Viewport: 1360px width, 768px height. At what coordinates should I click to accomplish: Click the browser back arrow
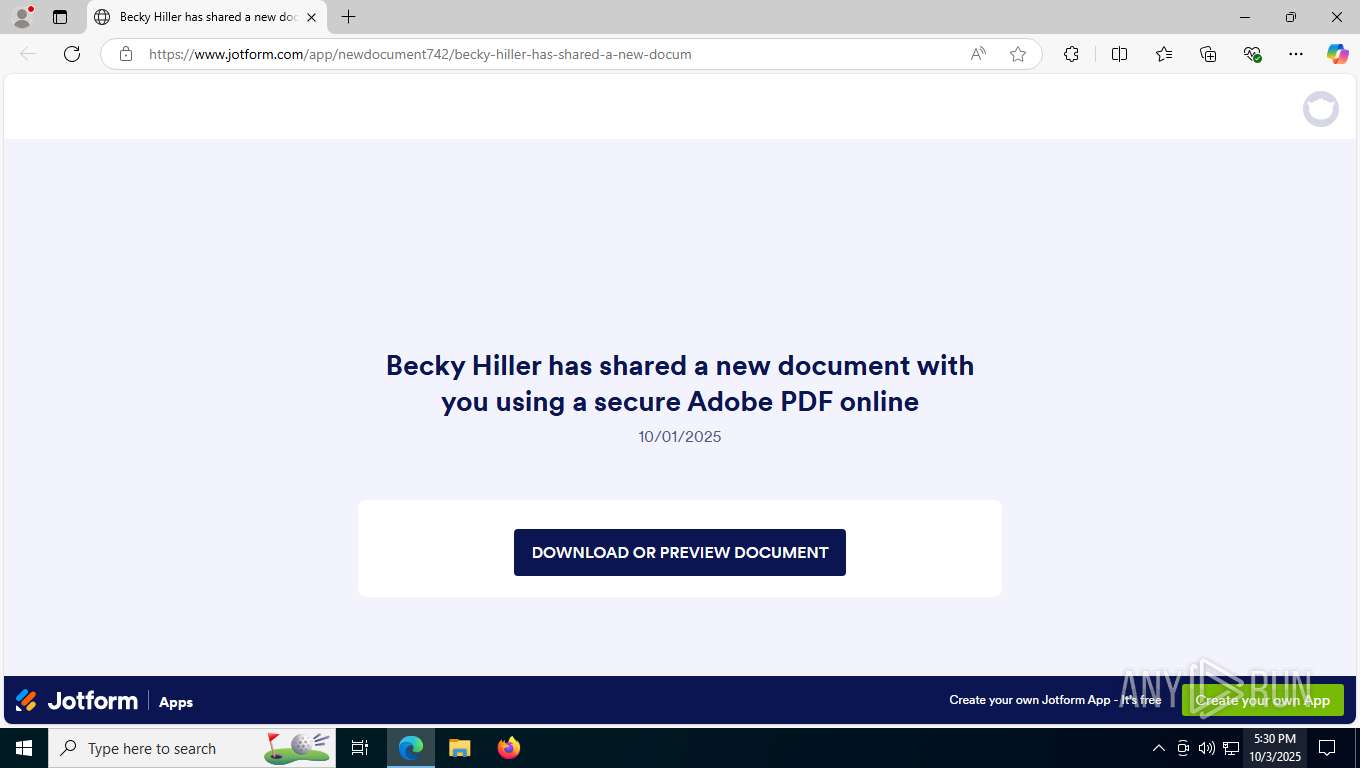coord(28,54)
